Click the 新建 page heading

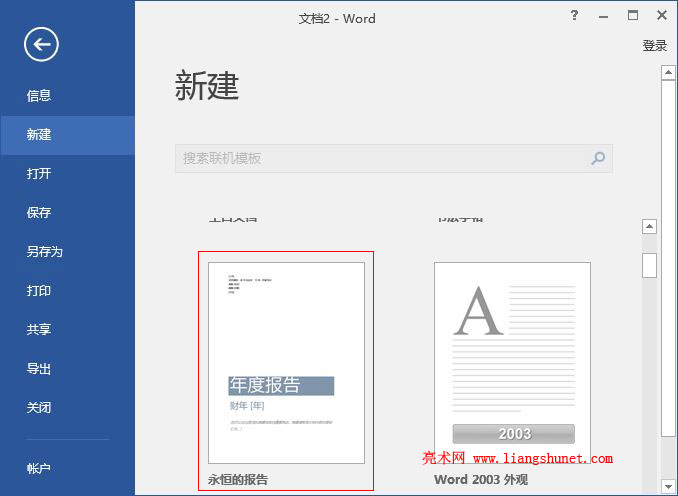[207, 86]
